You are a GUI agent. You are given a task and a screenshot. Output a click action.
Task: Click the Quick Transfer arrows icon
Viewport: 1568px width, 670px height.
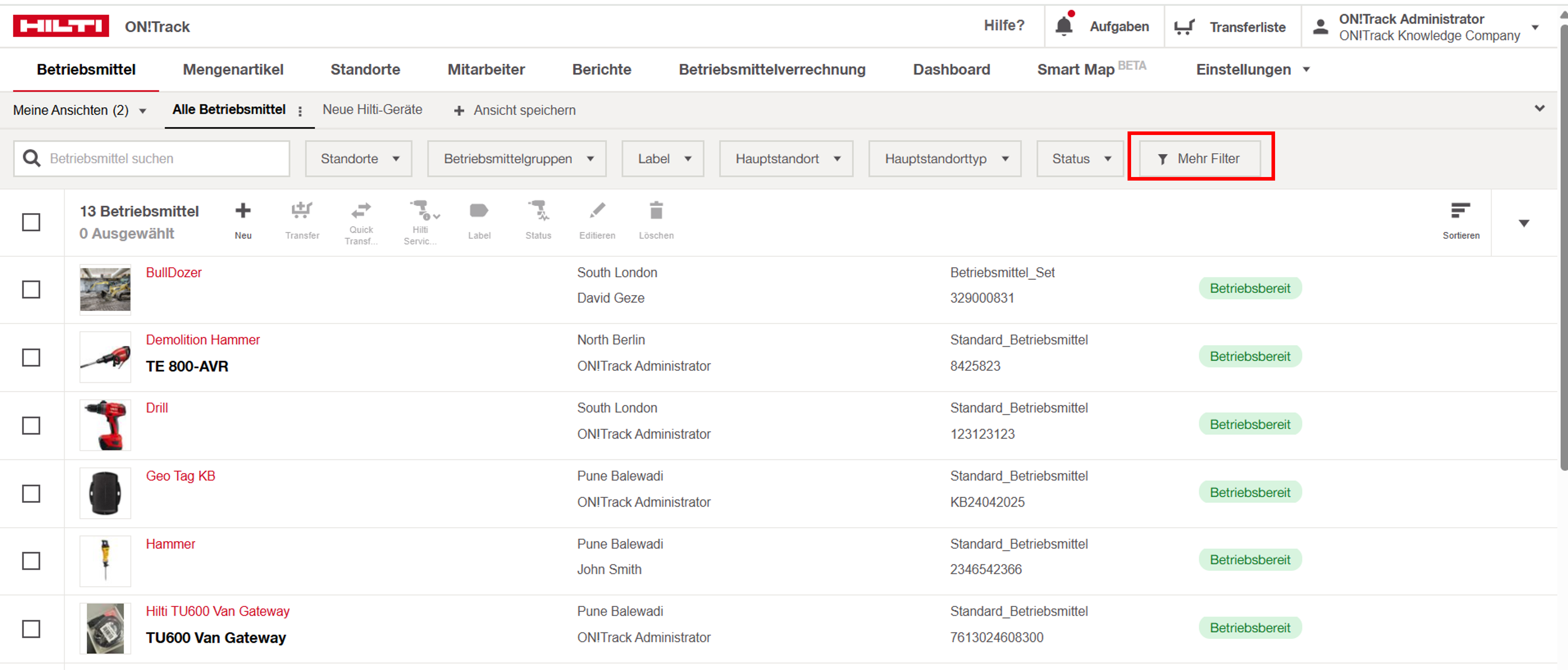[361, 211]
